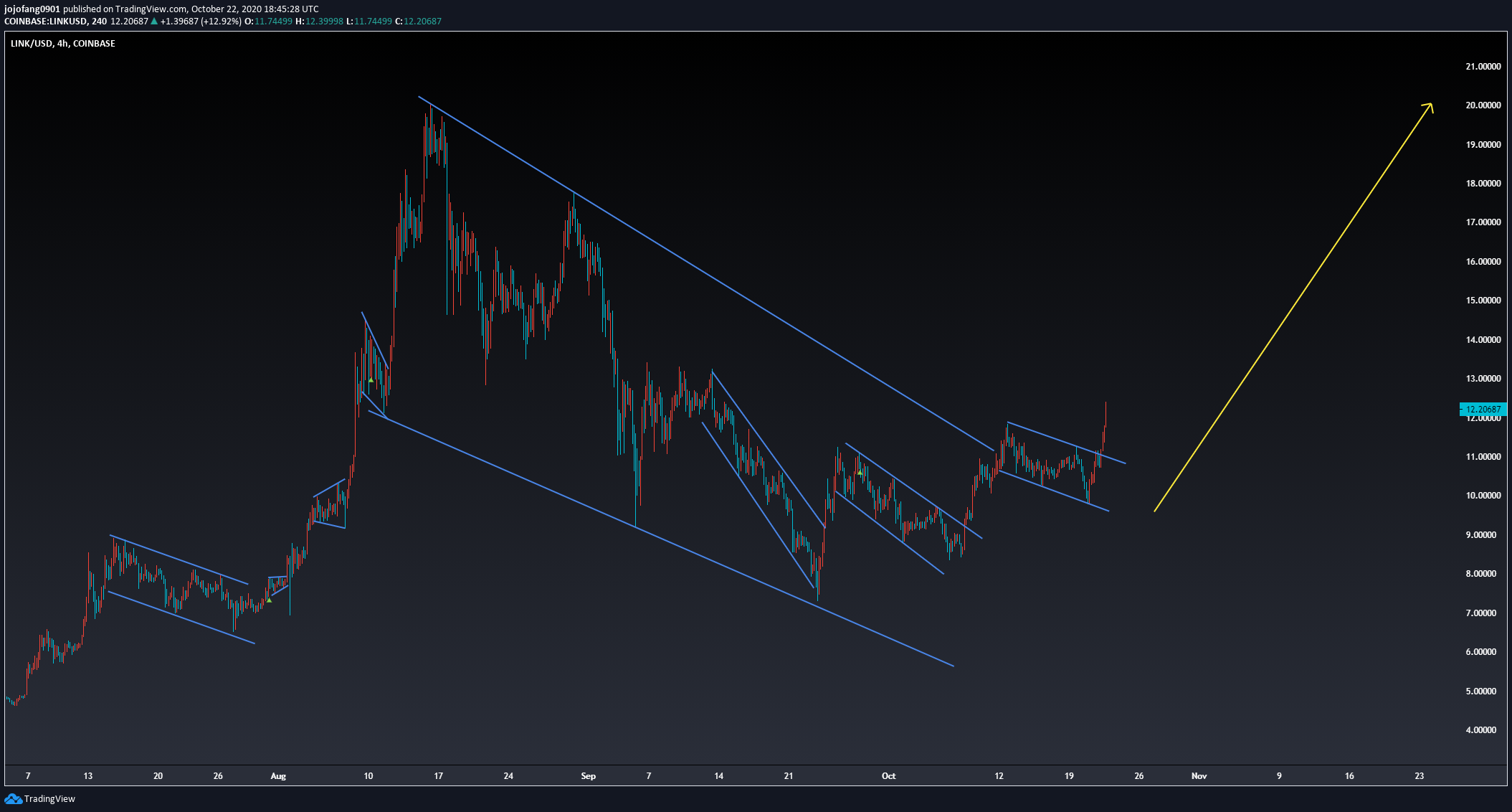Click the green triangle marker near Aug 10 candles
Screen dimensions: 1512x812
[x=371, y=380]
